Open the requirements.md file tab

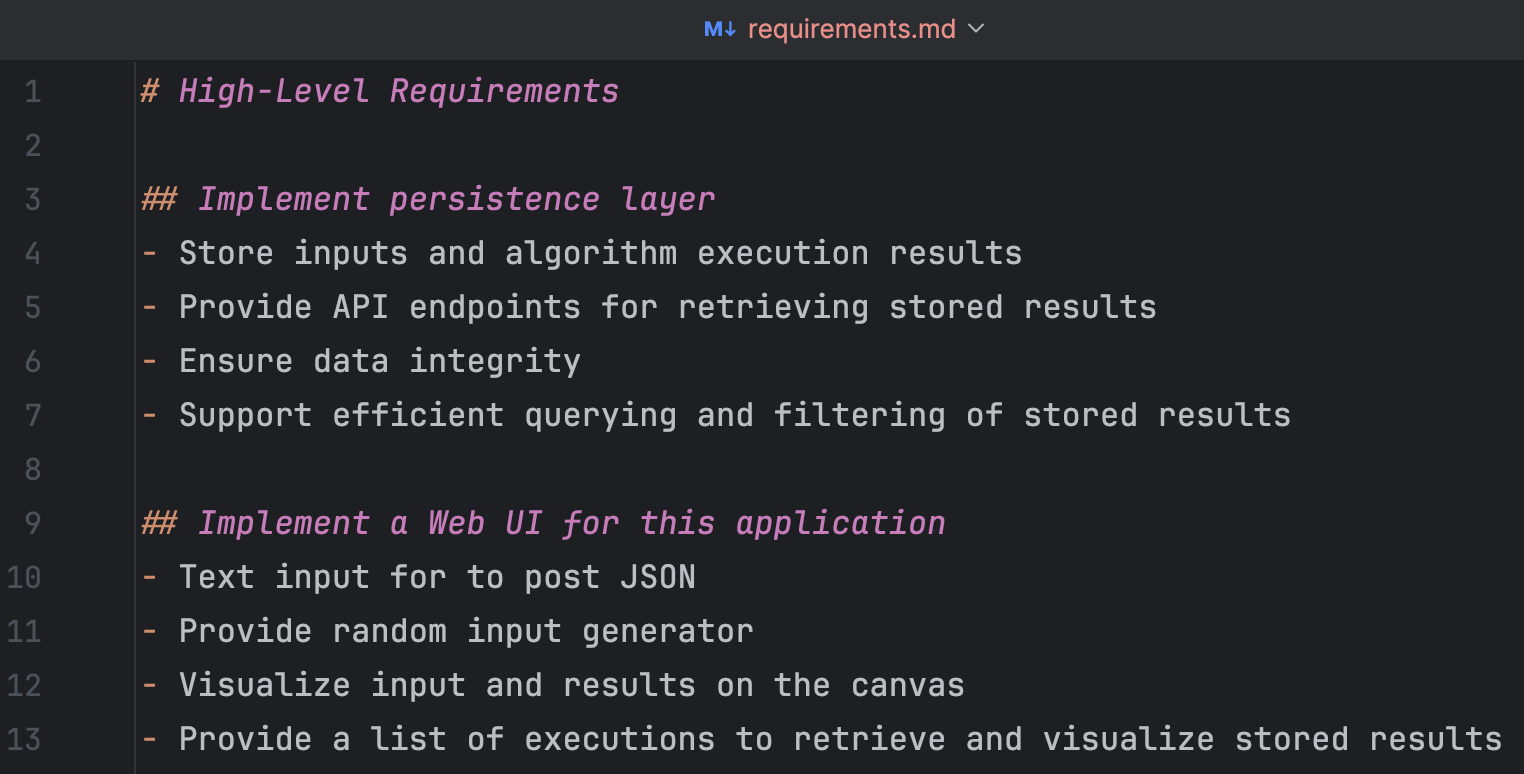[851, 29]
